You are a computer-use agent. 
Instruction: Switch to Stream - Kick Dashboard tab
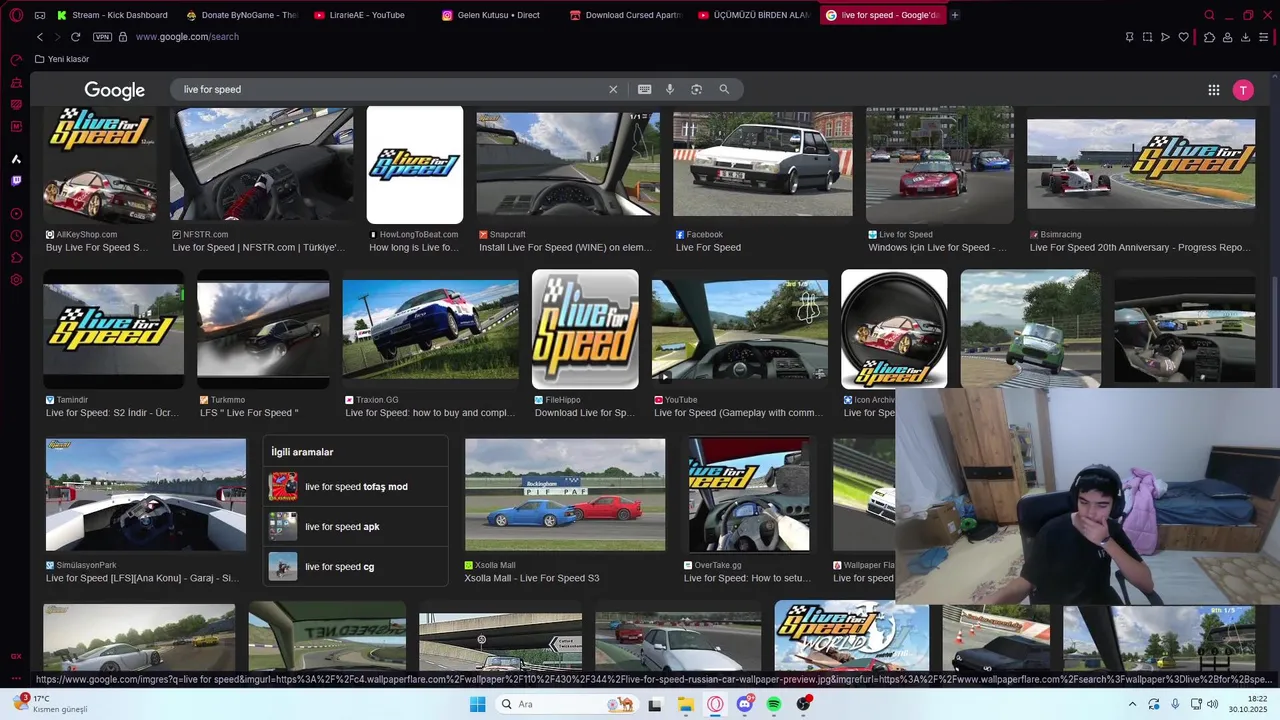coord(112,15)
